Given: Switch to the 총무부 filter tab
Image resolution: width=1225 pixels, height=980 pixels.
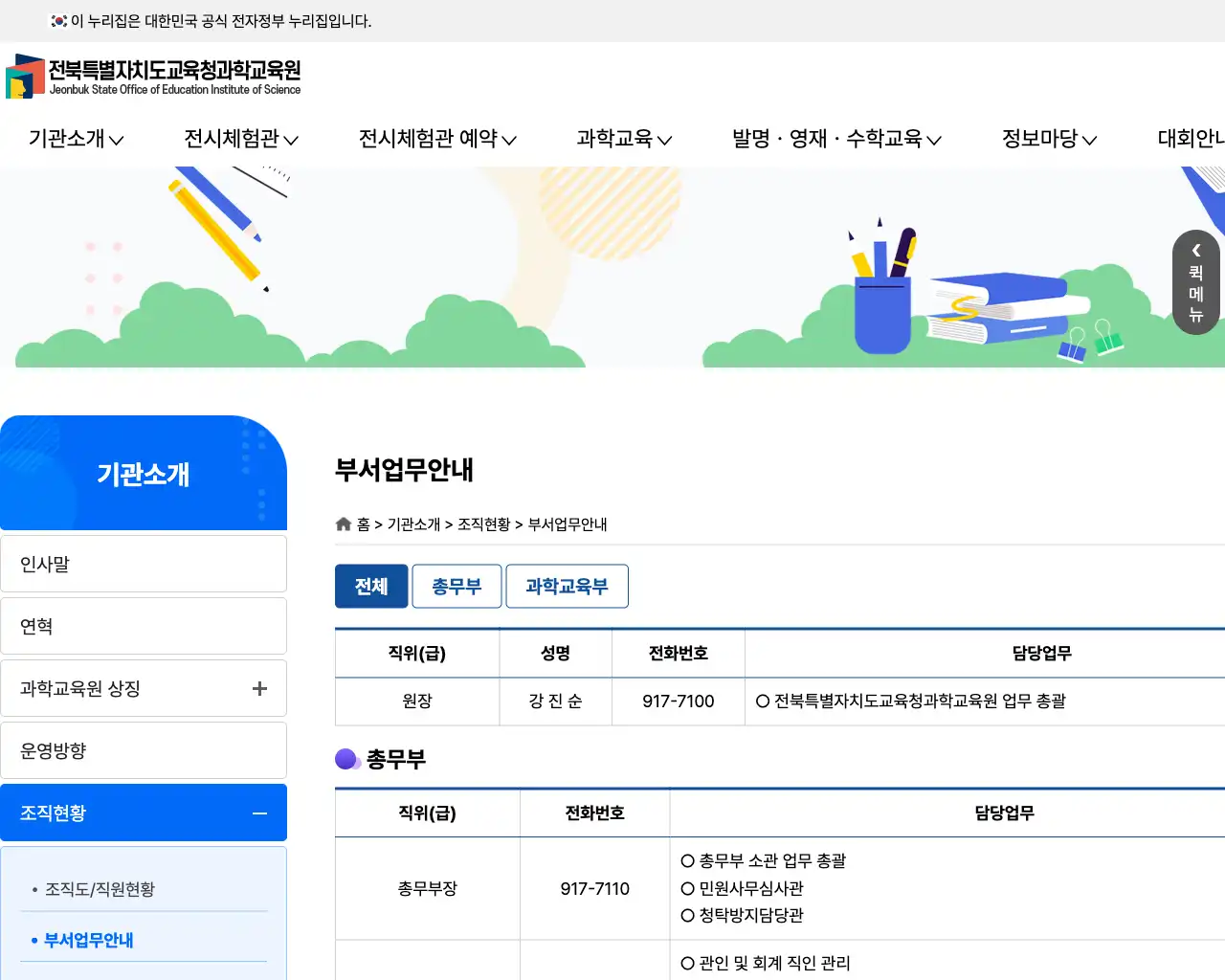Looking at the screenshot, I should coord(457,586).
